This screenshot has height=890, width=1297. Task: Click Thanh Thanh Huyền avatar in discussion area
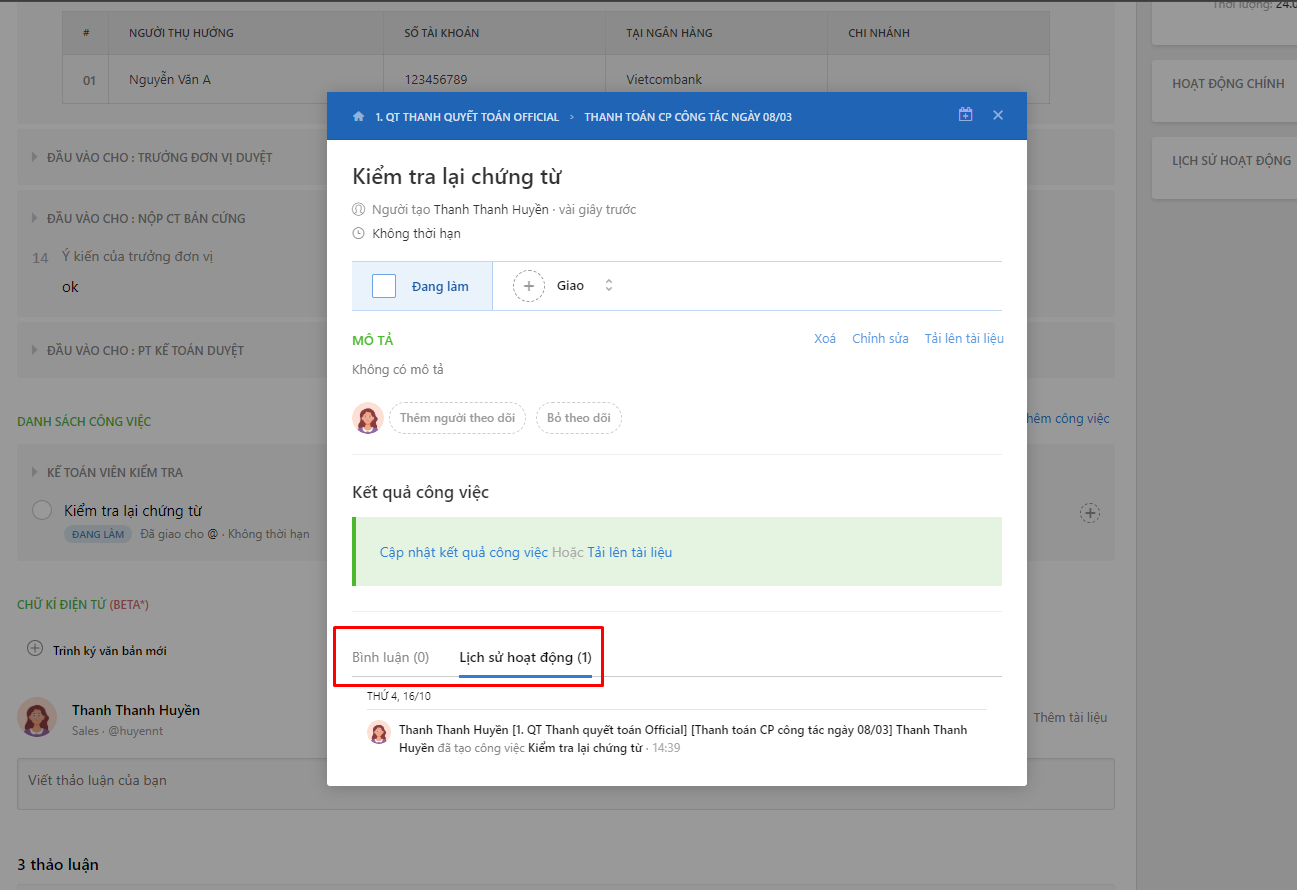[37, 717]
